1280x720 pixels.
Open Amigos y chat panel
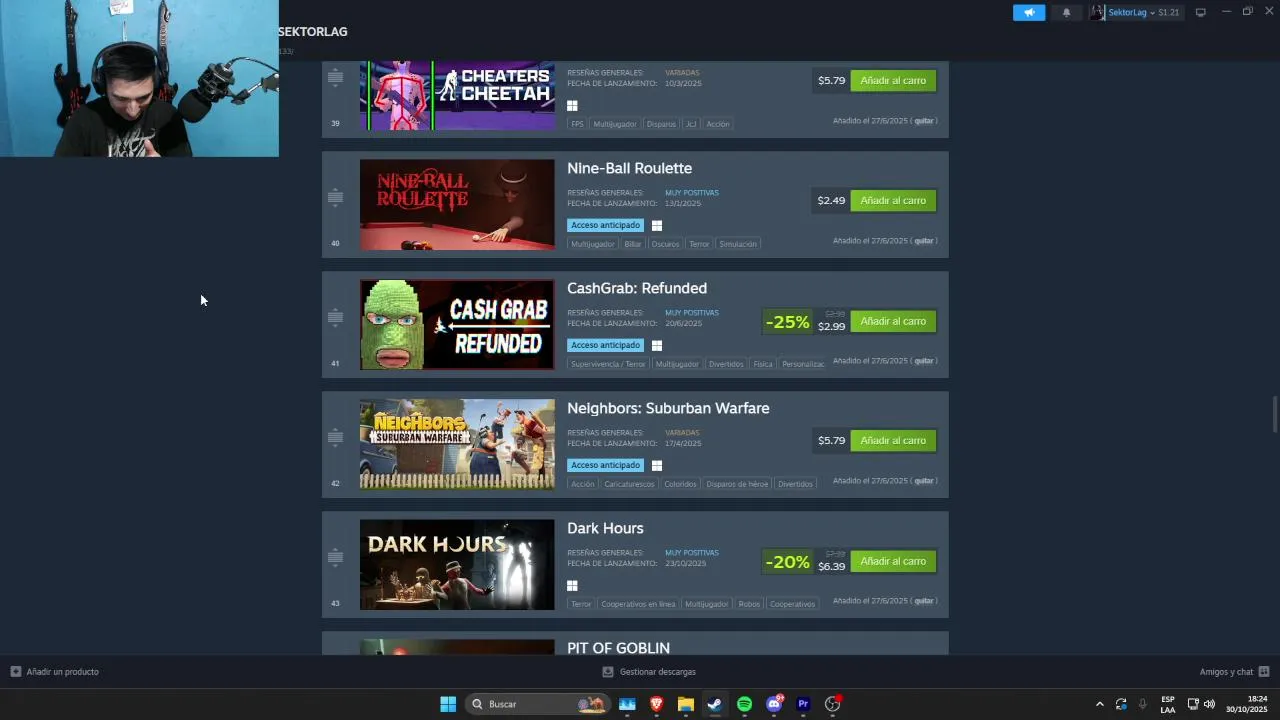pyautogui.click(x=1234, y=672)
